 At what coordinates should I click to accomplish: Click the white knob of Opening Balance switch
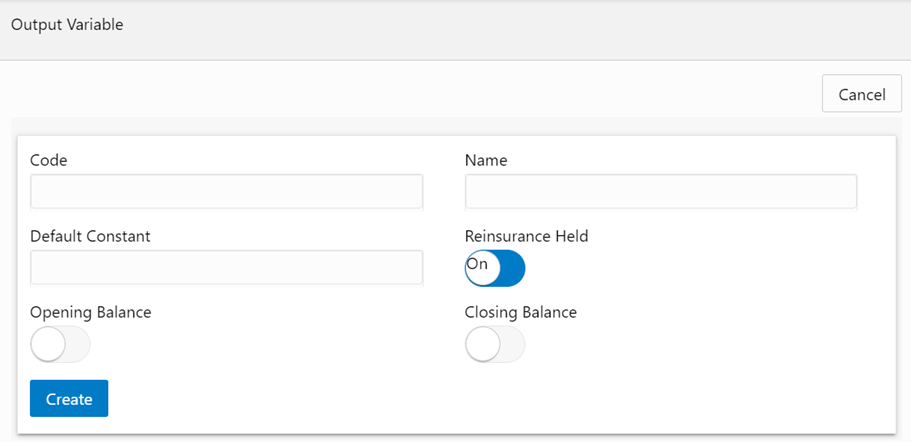[x=47, y=345]
